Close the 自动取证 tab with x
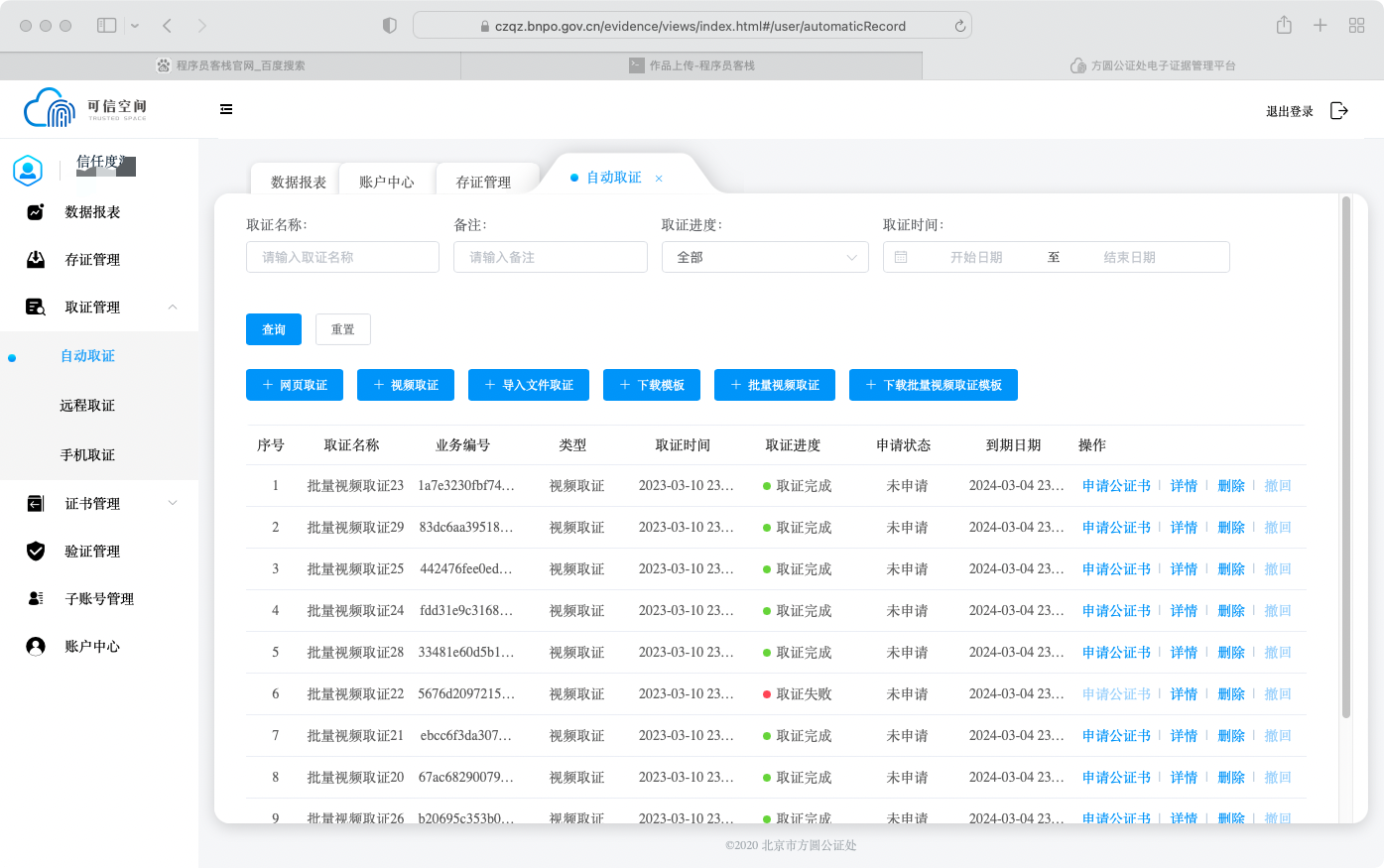The image size is (1384, 868). click(x=659, y=179)
